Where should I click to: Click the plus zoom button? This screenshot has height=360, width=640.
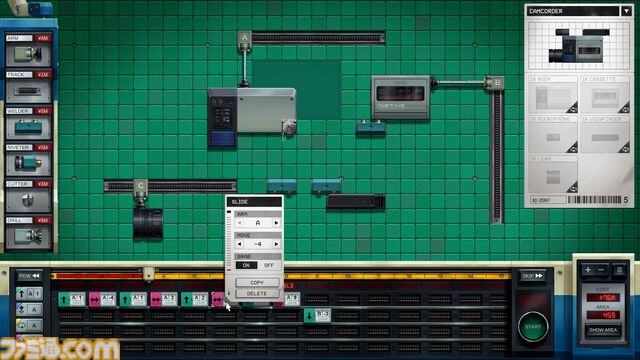pos(588,270)
